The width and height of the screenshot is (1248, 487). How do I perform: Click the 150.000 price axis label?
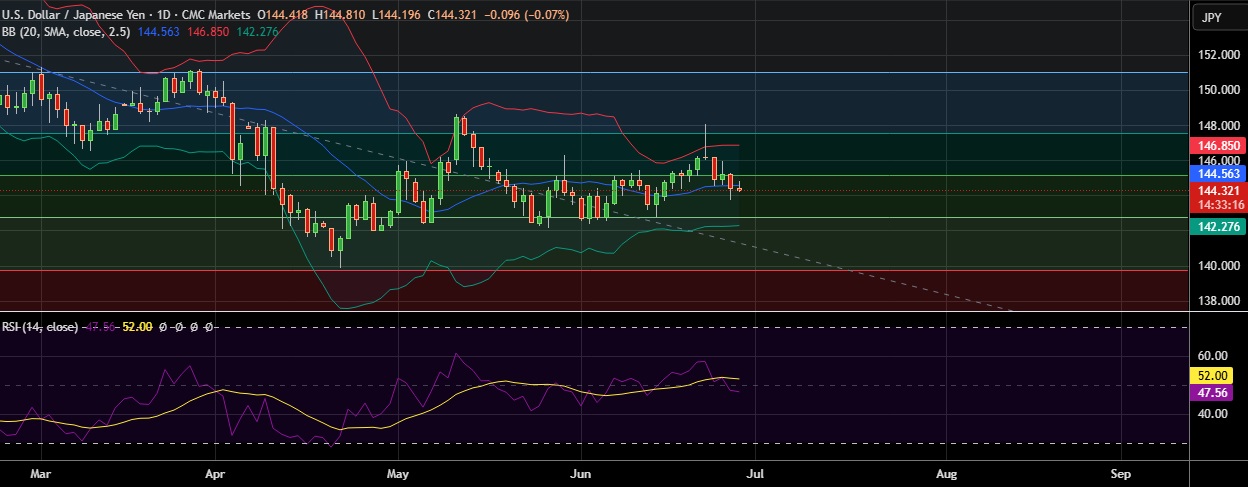point(1221,90)
